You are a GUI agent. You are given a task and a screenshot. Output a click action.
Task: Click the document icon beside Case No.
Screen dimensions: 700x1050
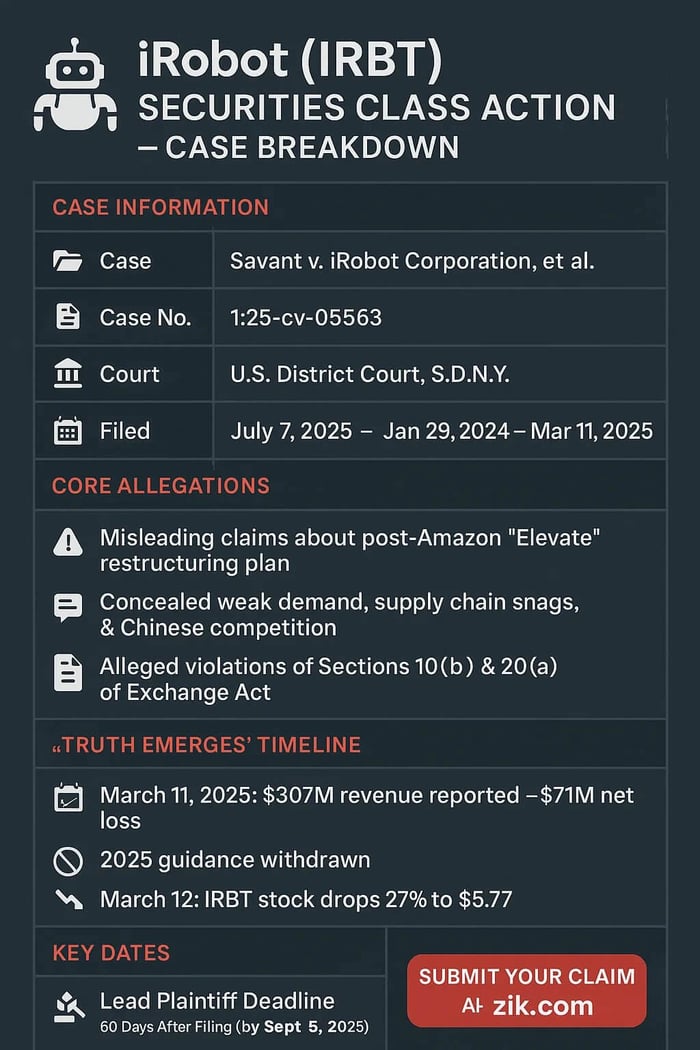(x=67, y=318)
